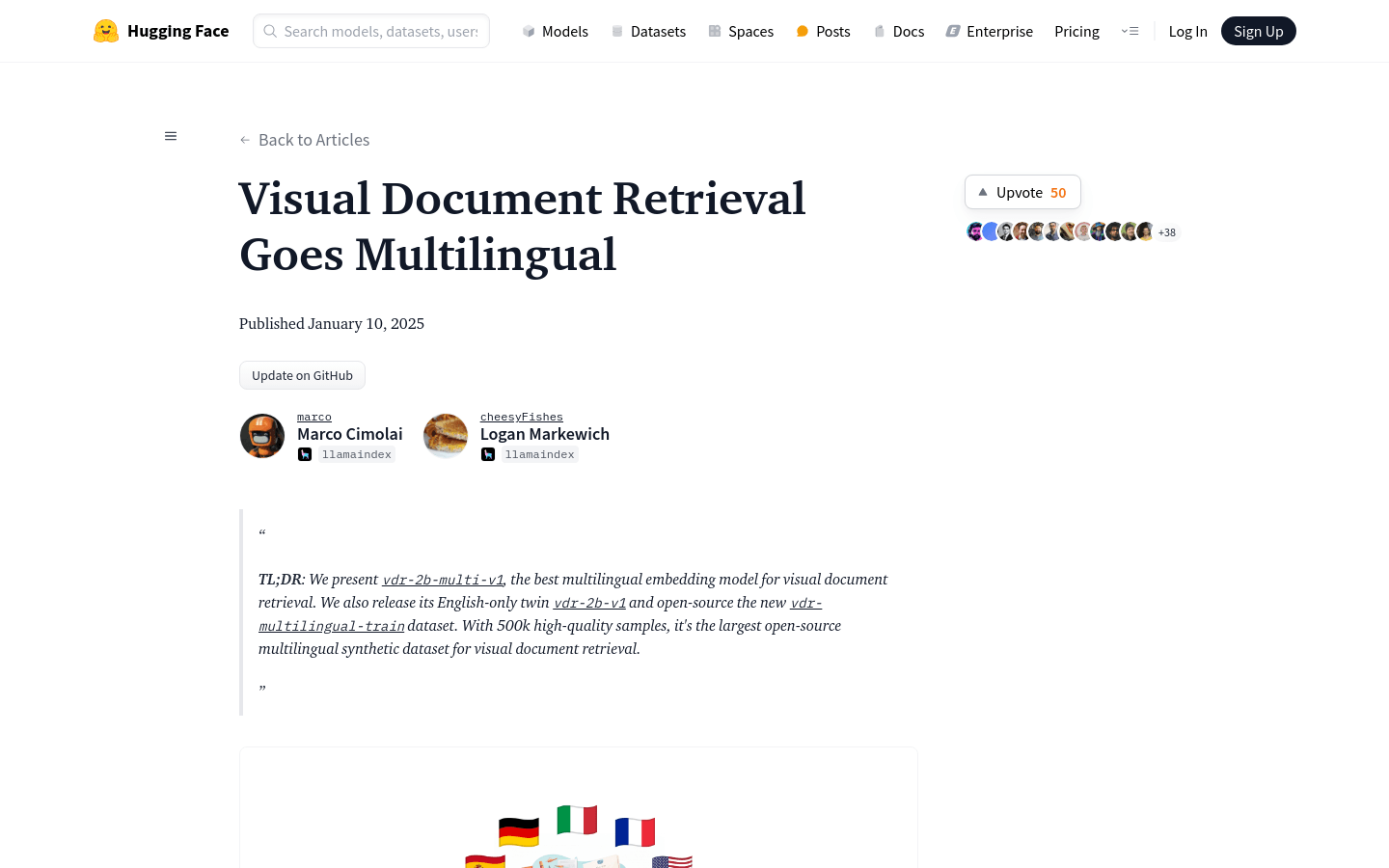Open the Models page
Screen dimensions: 1389x868
555,31
